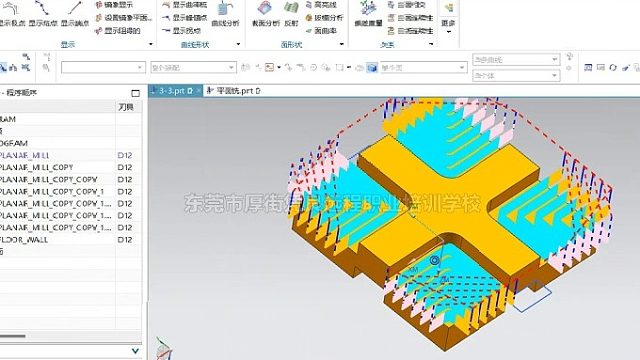The image size is (640, 360).
Task: Toggle 显示曲率梳 (curvature comb)
Action: click(x=184, y=5)
